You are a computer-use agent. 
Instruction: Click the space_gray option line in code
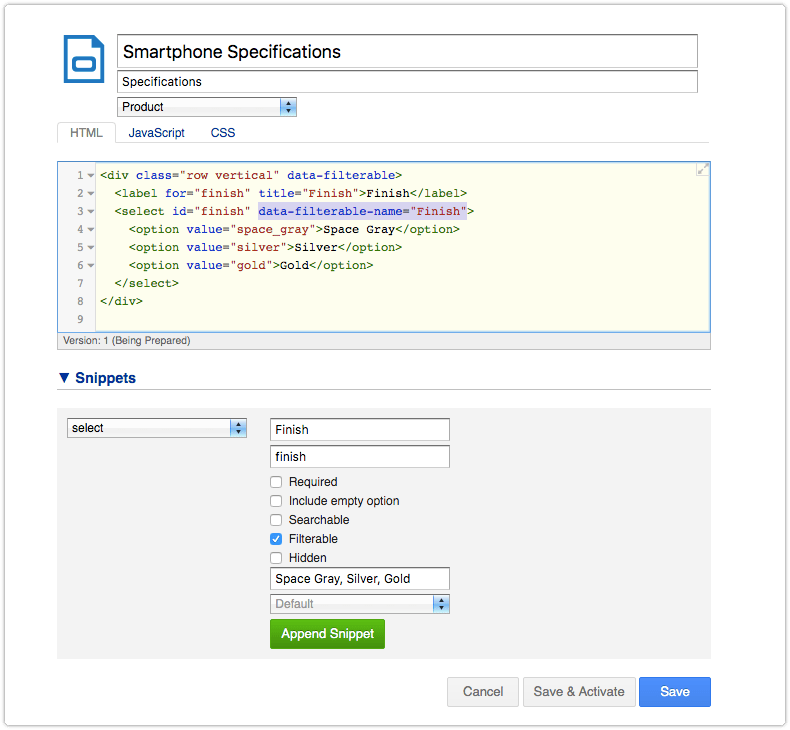294,230
